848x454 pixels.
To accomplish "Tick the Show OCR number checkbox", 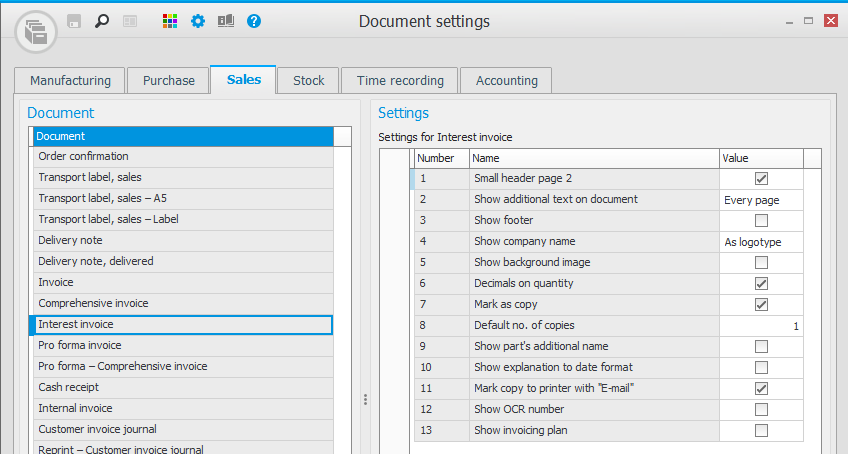I will click(x=761, y=410).
